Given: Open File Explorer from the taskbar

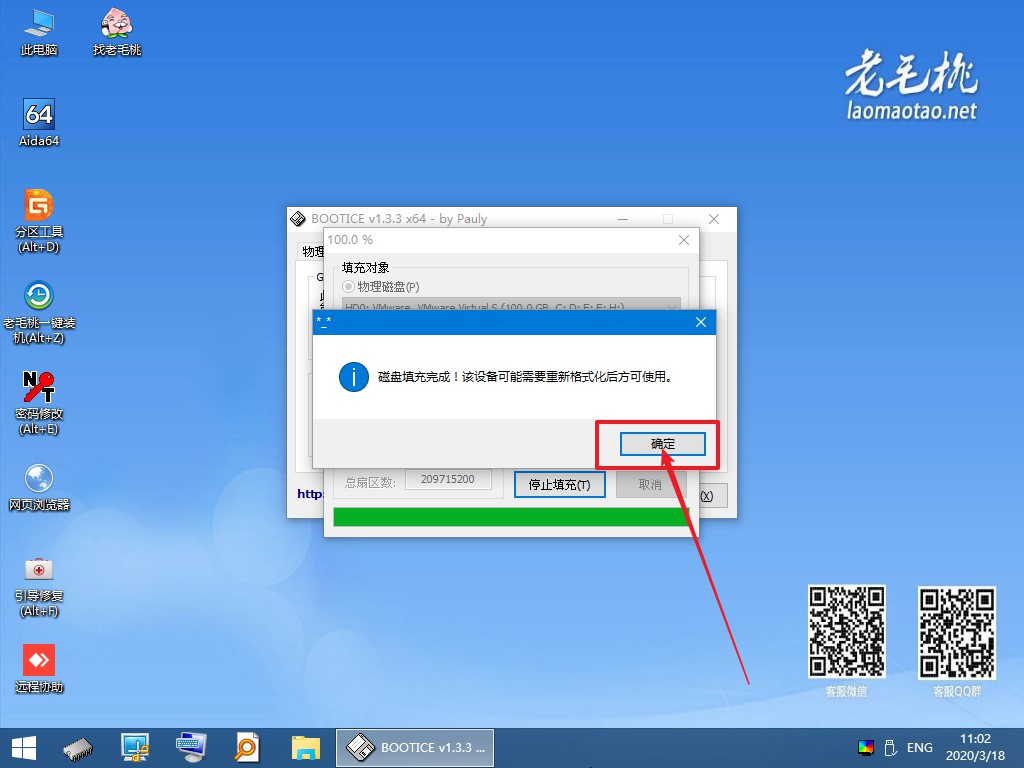Looking at the screenshot, I should 306,748.
